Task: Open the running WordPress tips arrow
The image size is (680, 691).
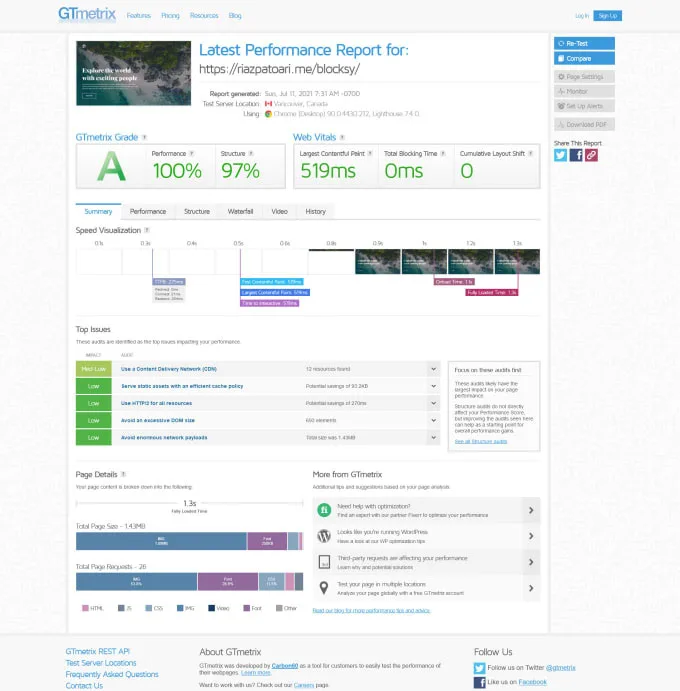Action: [x=531, y=536]
